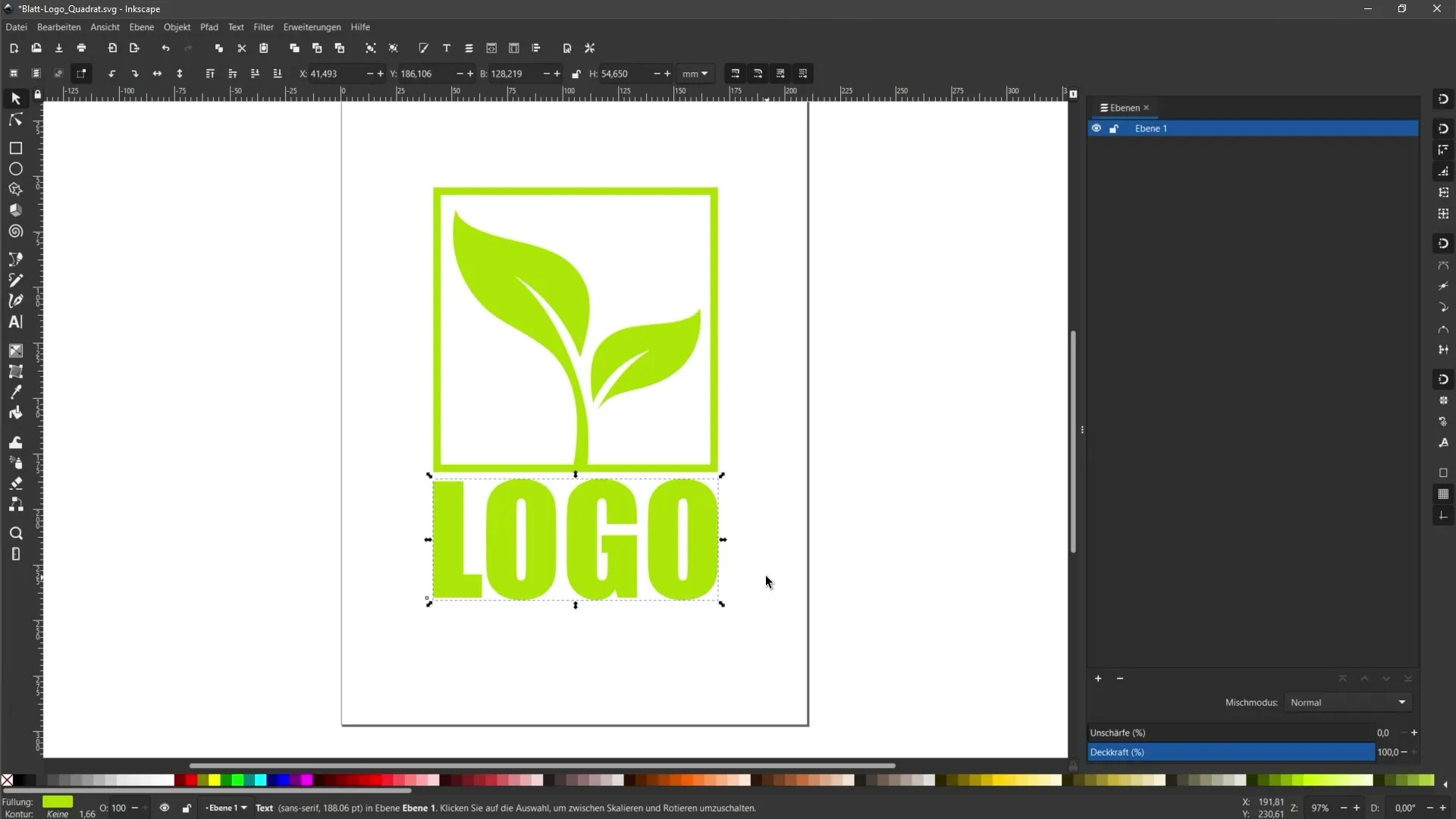Screen dimensions: 1456x819
Task: Select the Bezier pen tool
Action: [15, 301]
